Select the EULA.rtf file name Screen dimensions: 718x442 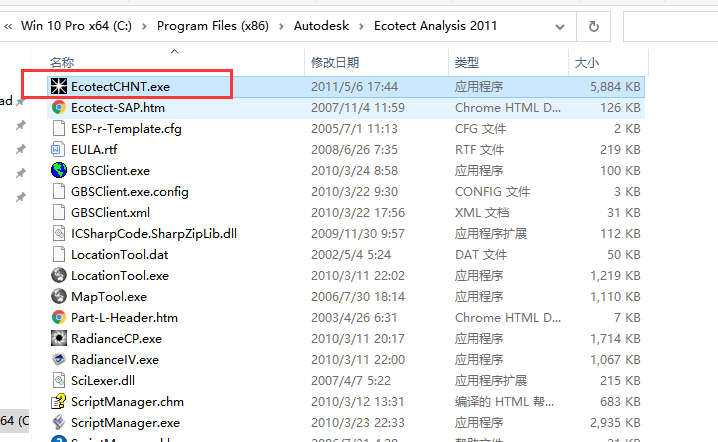(x=94, y=150)
